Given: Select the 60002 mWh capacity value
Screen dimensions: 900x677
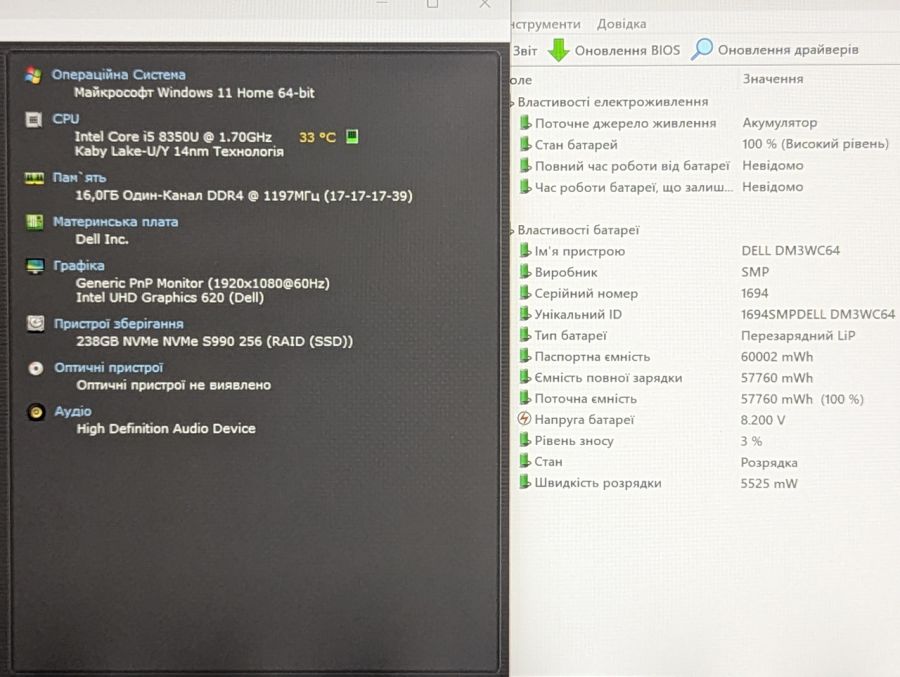Looking at the screenshot, I should tap(777, 357).
